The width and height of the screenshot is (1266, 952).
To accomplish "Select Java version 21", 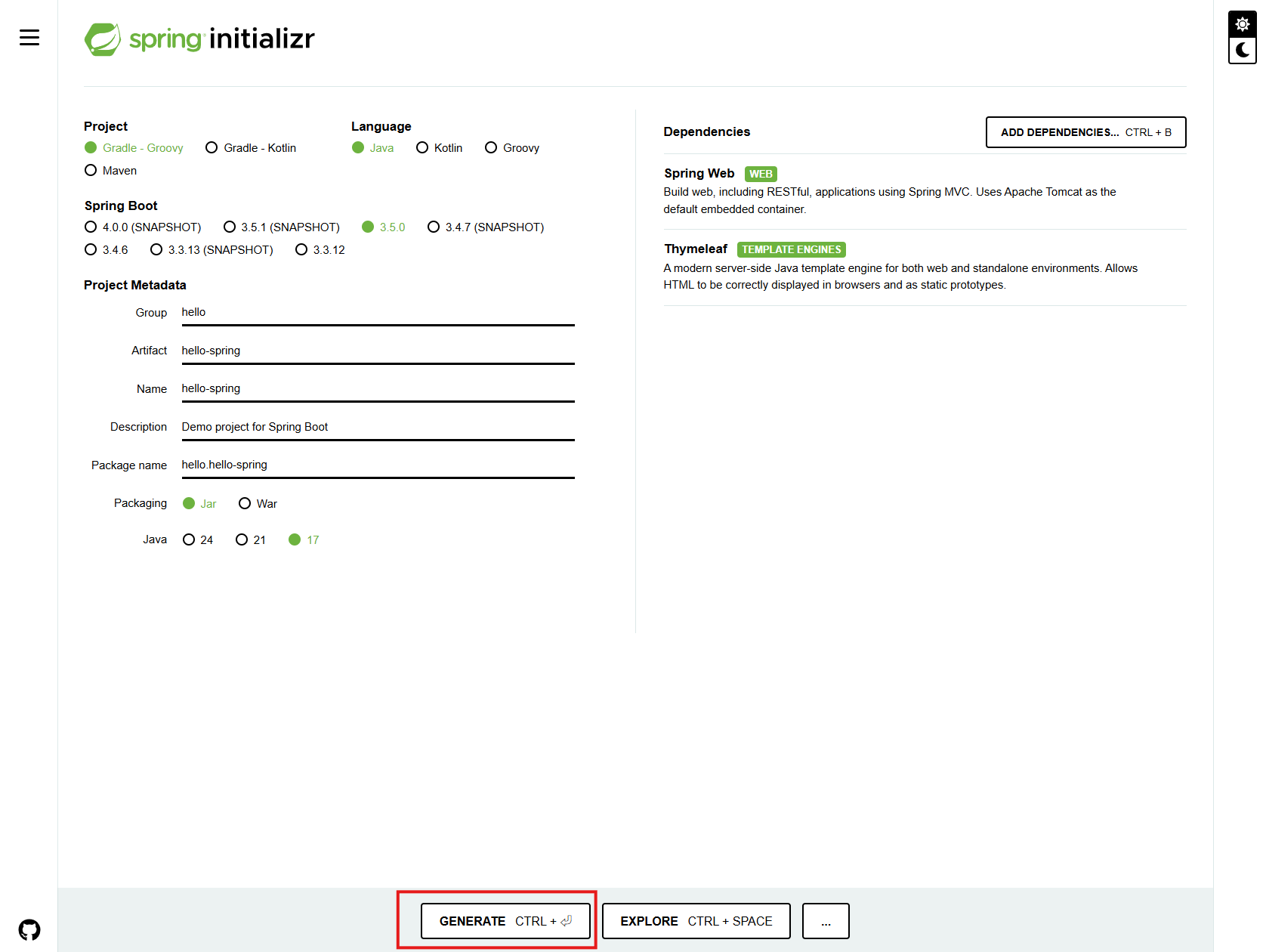I will tap(251, 540).
